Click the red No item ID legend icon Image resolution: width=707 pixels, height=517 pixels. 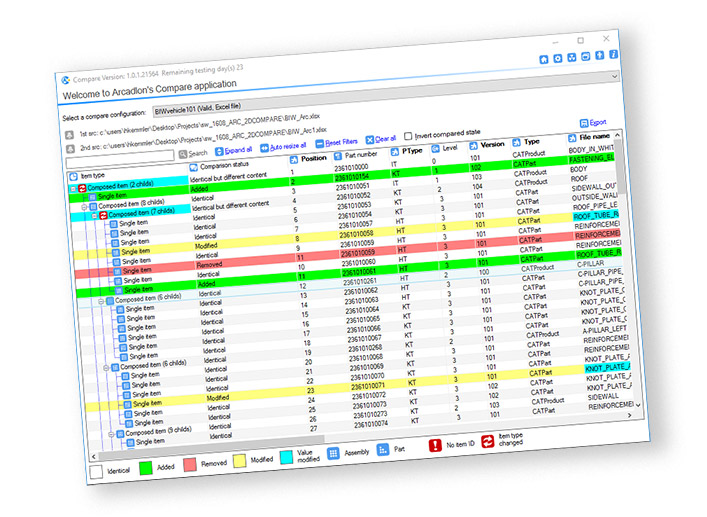[435, 445]
